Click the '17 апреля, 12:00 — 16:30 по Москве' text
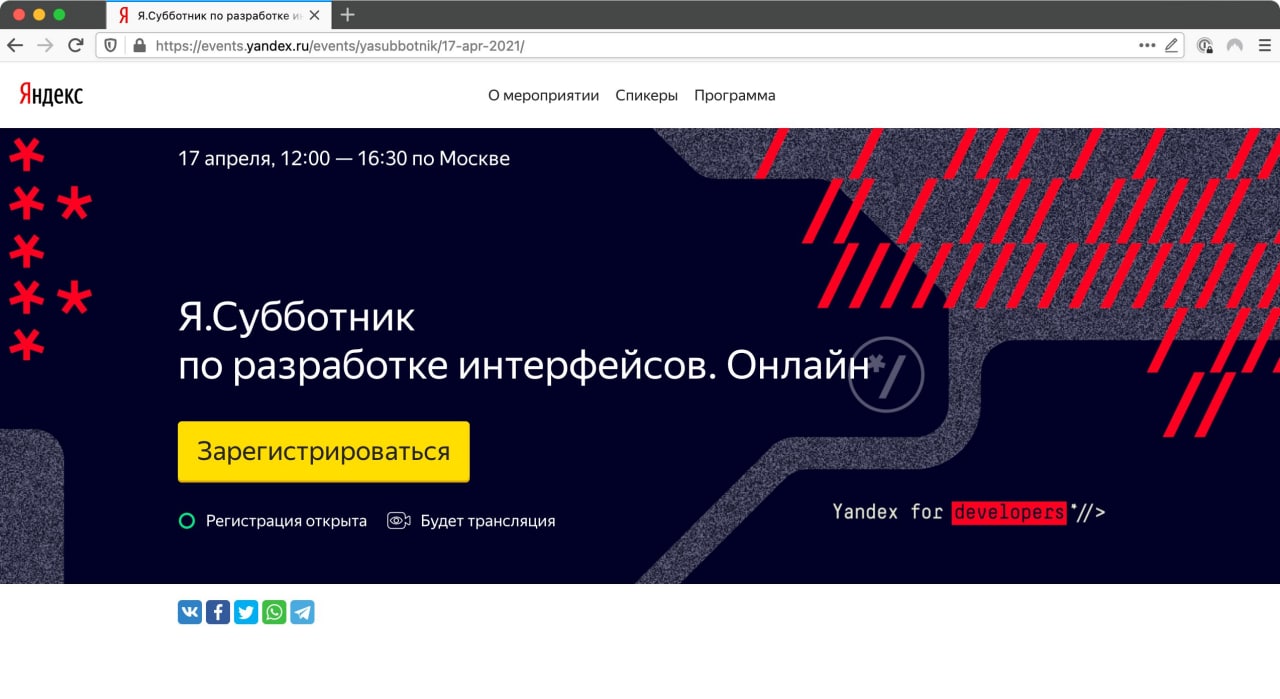Image resolution: width=1280 pixels, height=699 pixels. coord(344,158)
